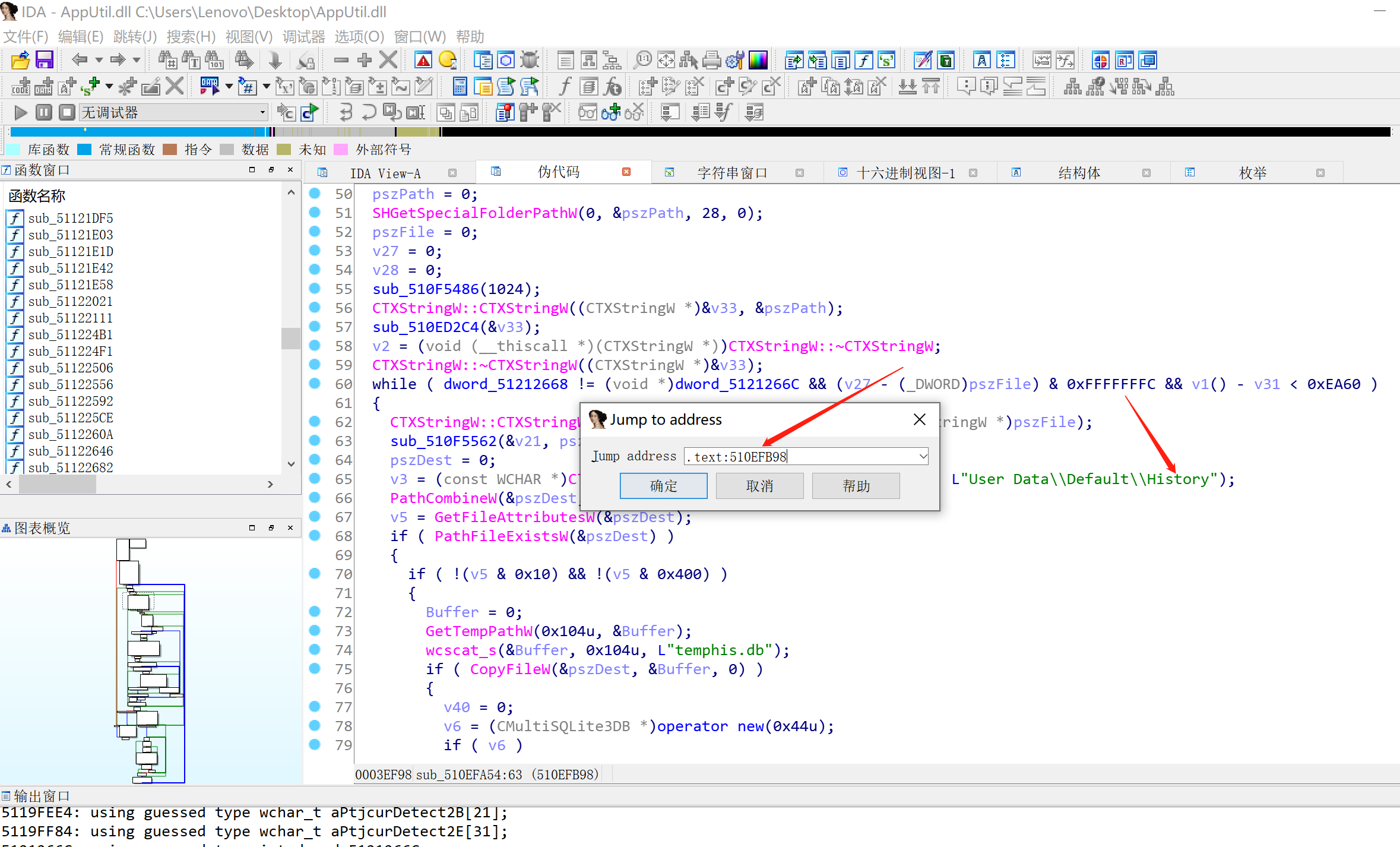Expand the Jump address history dropdown
The height and width of the screenshot is (847, 1400).
coord(923,456)
